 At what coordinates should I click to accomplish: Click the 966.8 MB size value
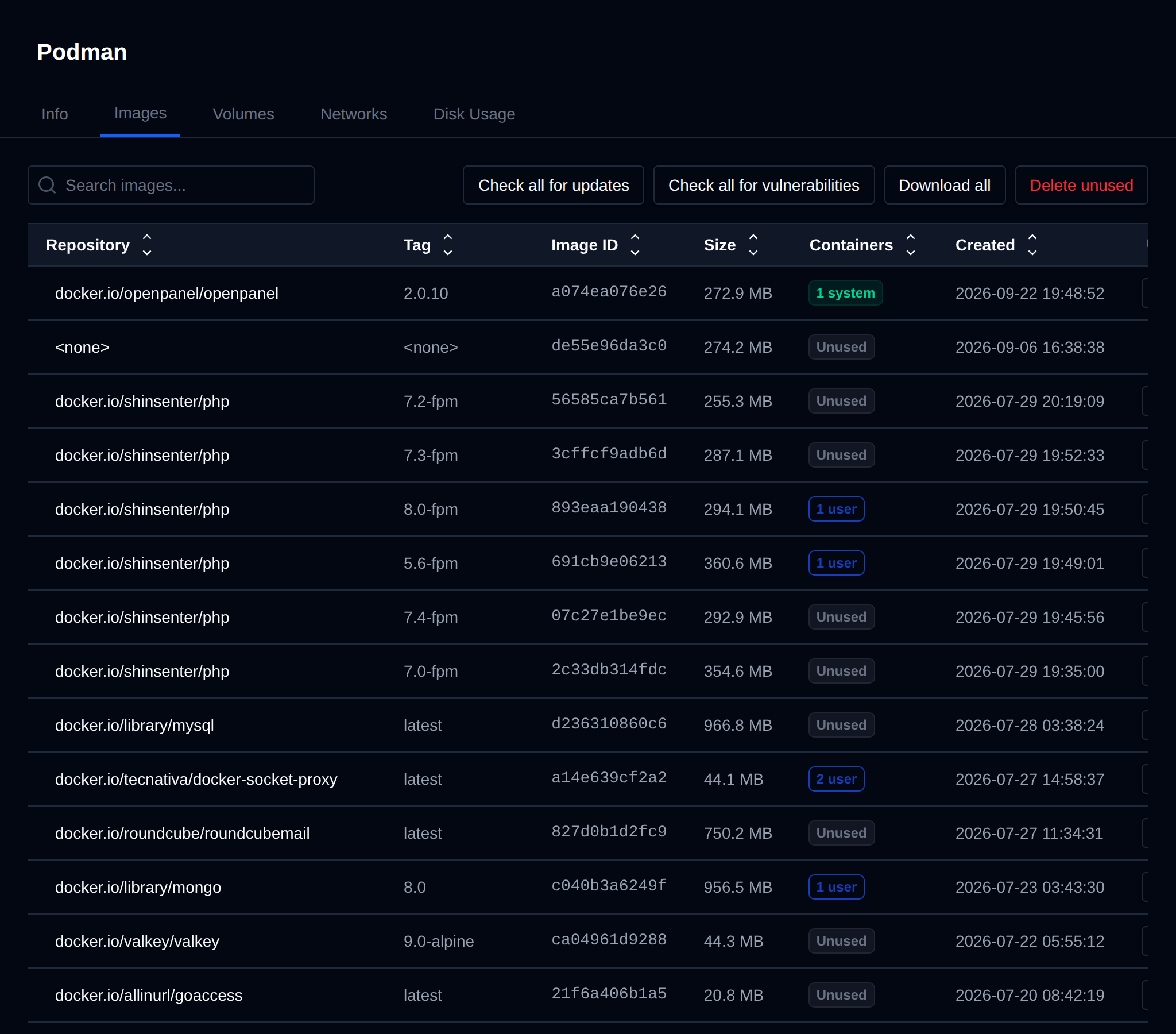click(738, 725)
